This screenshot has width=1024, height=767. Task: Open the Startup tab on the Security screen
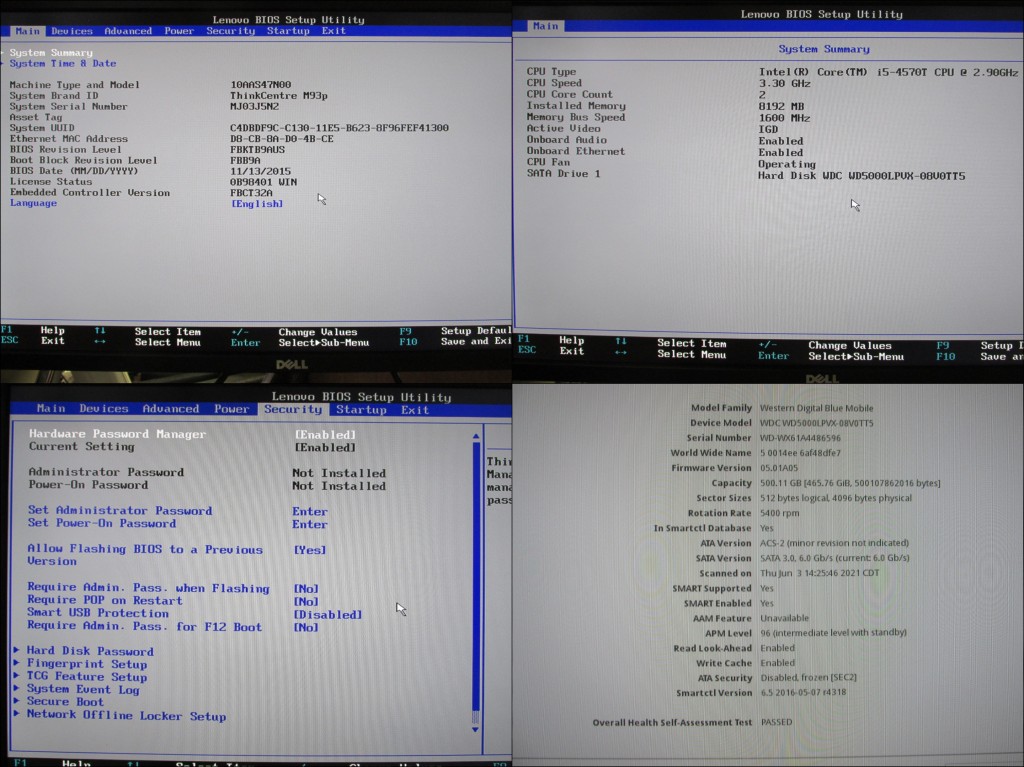click(361, 410)
